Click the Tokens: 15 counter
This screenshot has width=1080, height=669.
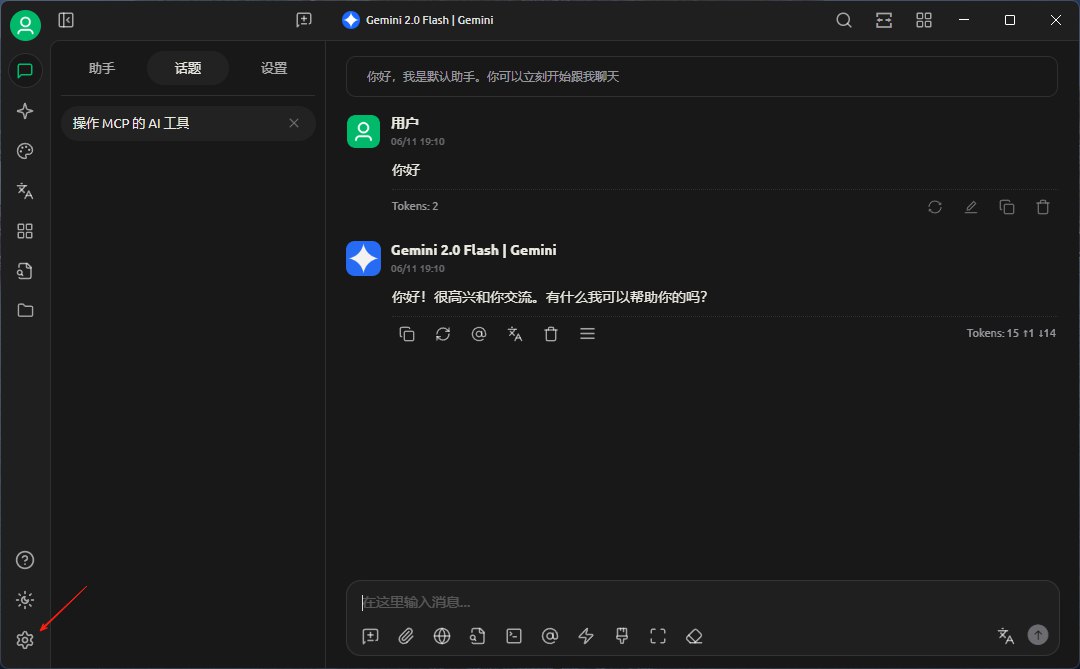pos(1011,333)
